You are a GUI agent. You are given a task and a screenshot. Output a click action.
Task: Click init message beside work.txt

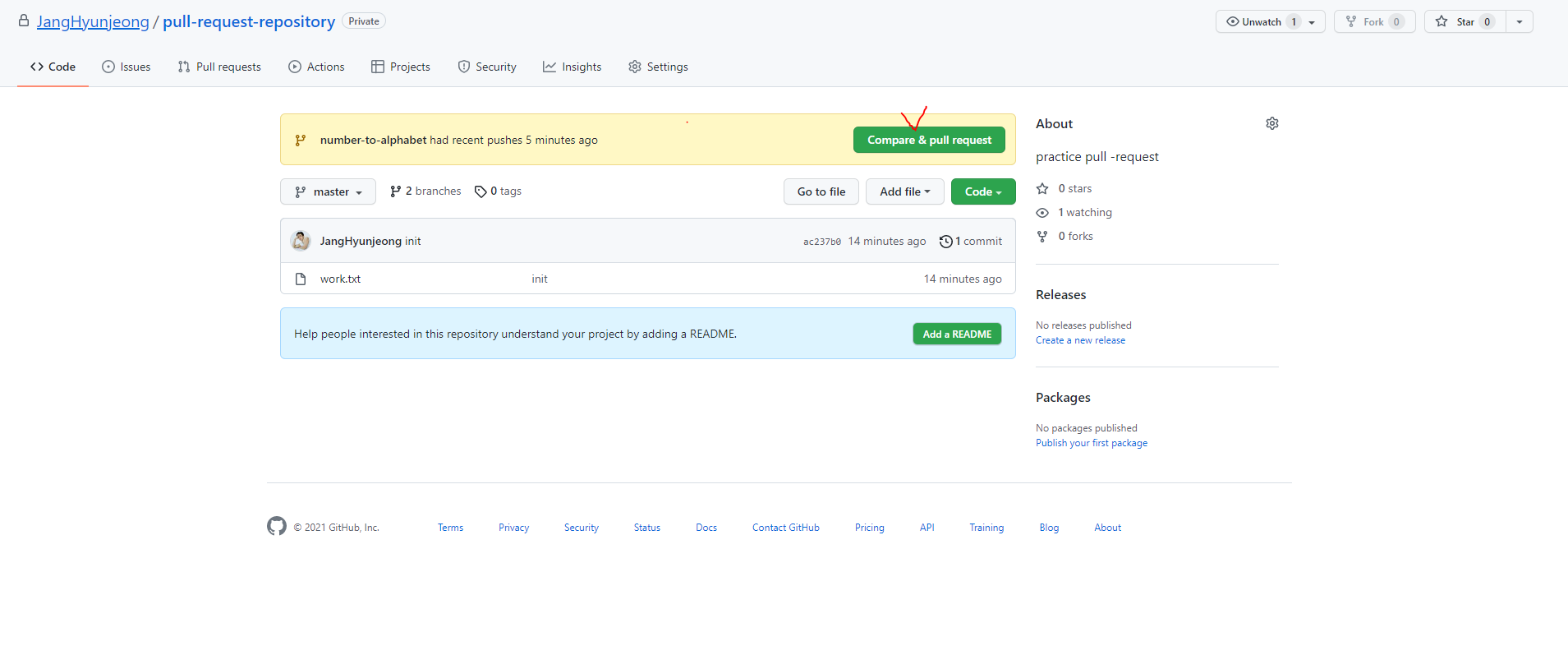coord(540,279)
